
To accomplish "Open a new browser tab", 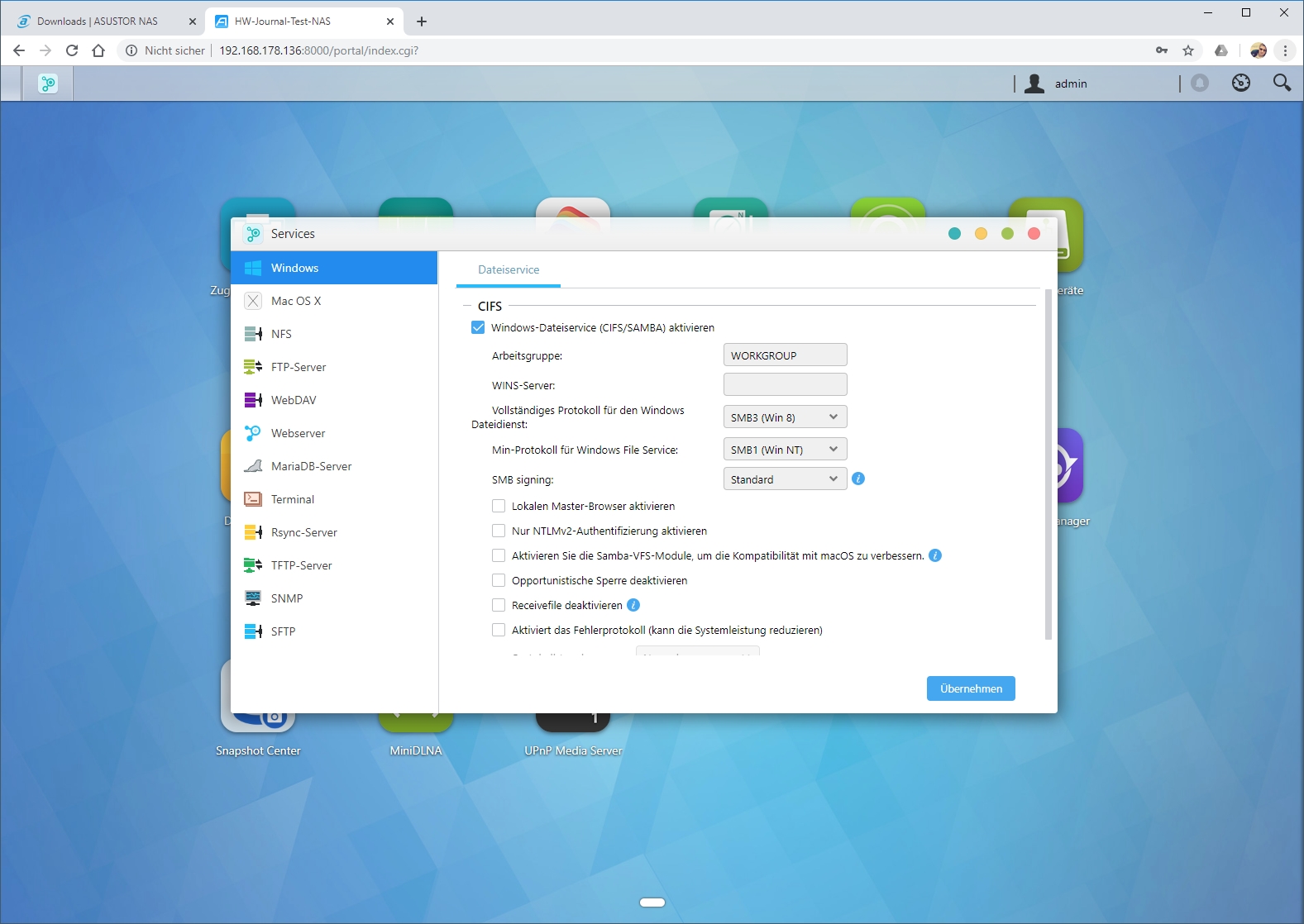I will point(422,21).
